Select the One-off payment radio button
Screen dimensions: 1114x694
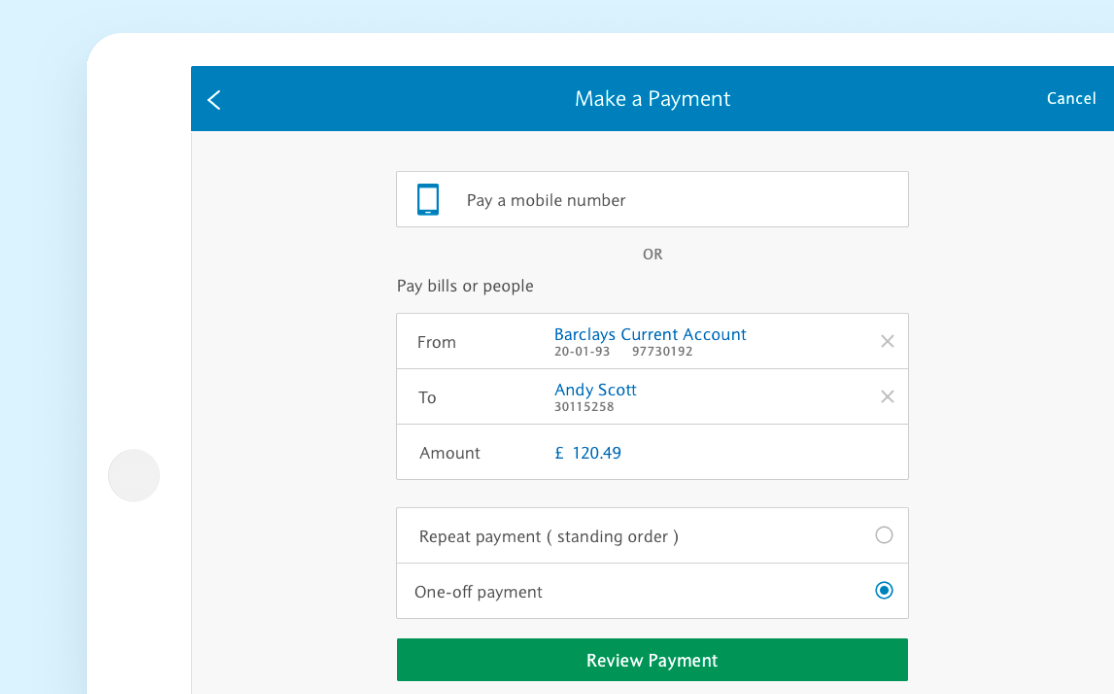pyautogui.click(x=884, y=591)
